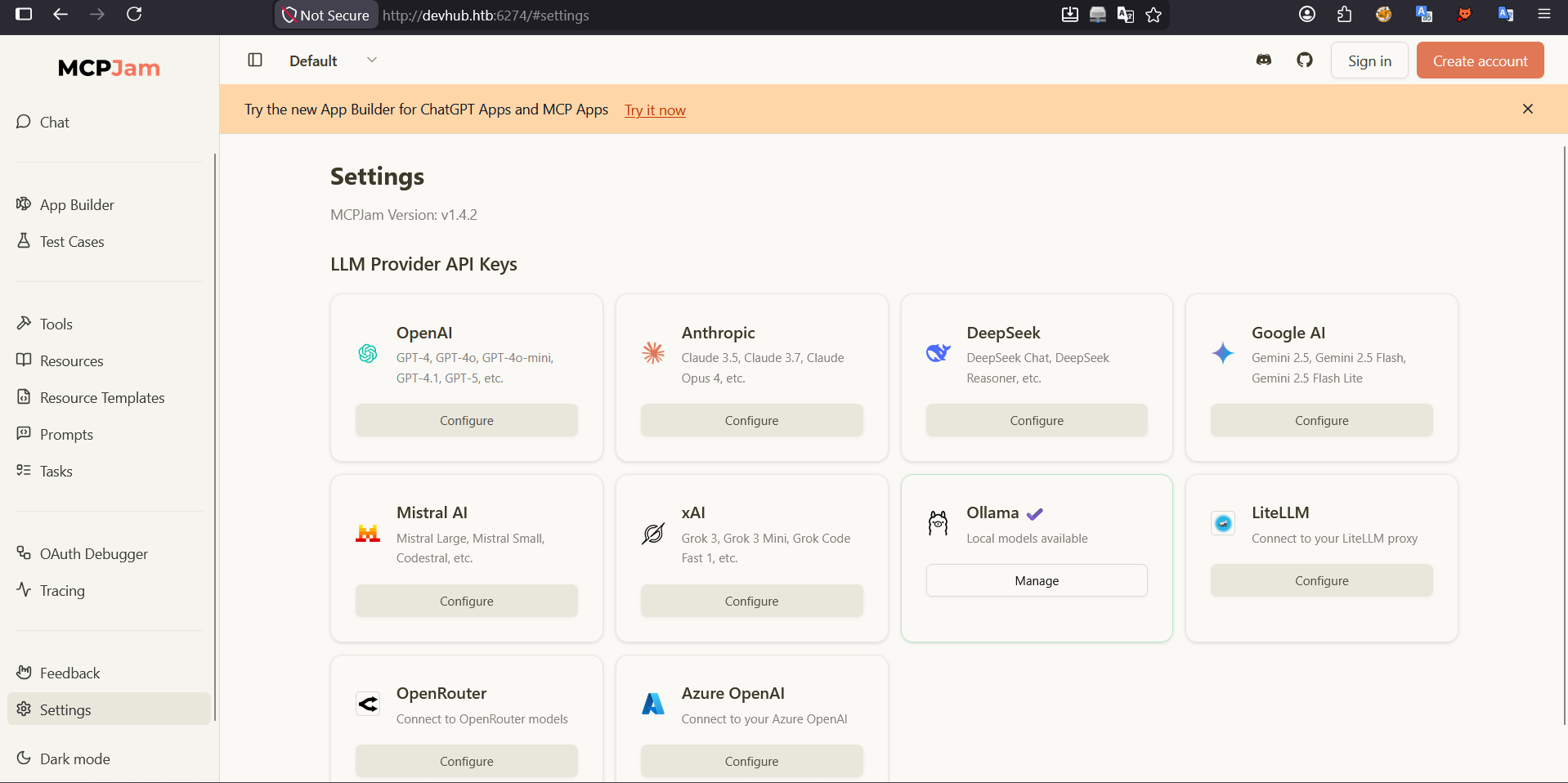
Task: Expand the Default workspace dropdown
Action: pos(333,60)
